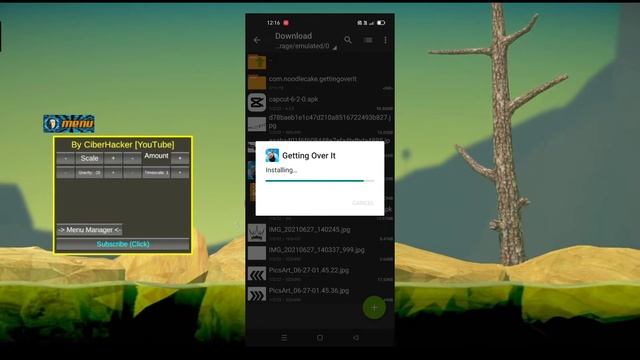The height and width of the screenshot is (360, 640).
Task: Decrease Amount with the minus button
Action: click(x=132, y=158)
